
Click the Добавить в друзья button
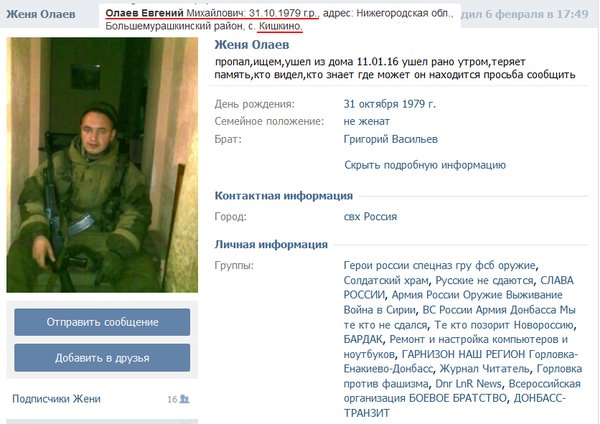click(102, 358)
